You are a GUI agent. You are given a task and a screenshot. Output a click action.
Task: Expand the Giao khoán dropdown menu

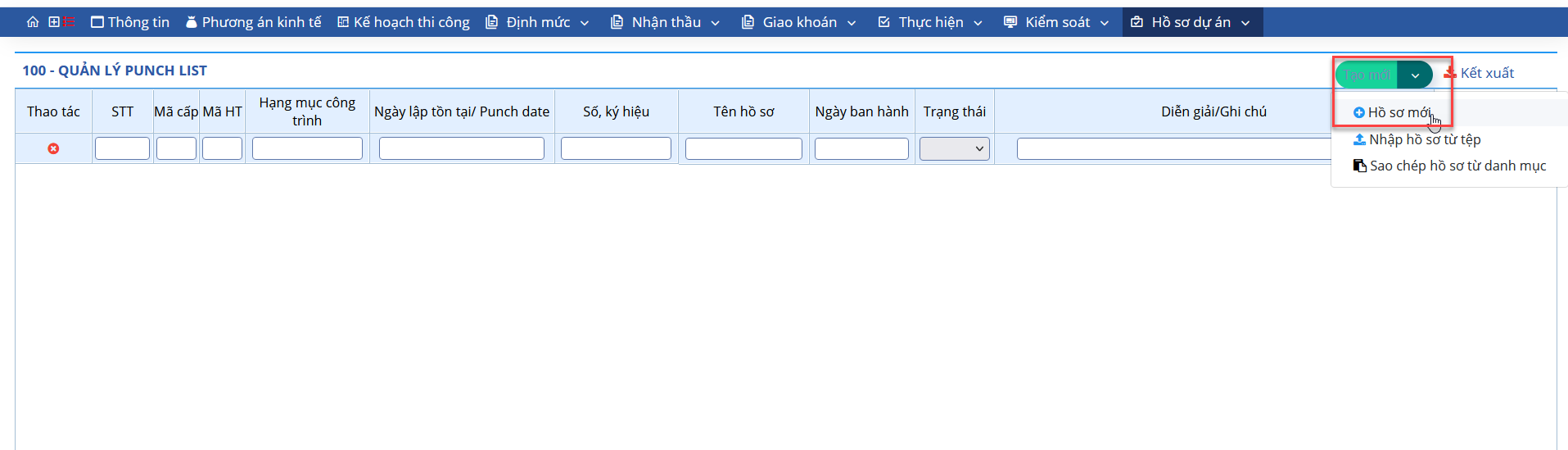click(x=798, y=22)
